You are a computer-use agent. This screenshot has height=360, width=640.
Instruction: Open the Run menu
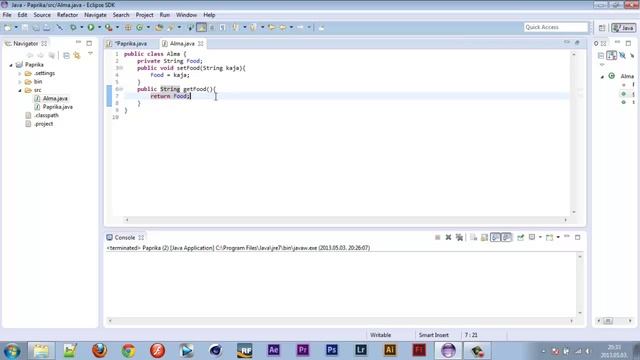click(164, 15)
